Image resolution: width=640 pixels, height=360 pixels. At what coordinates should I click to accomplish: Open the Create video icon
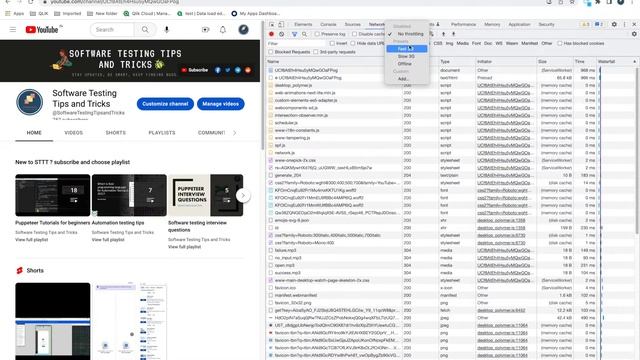205,30
